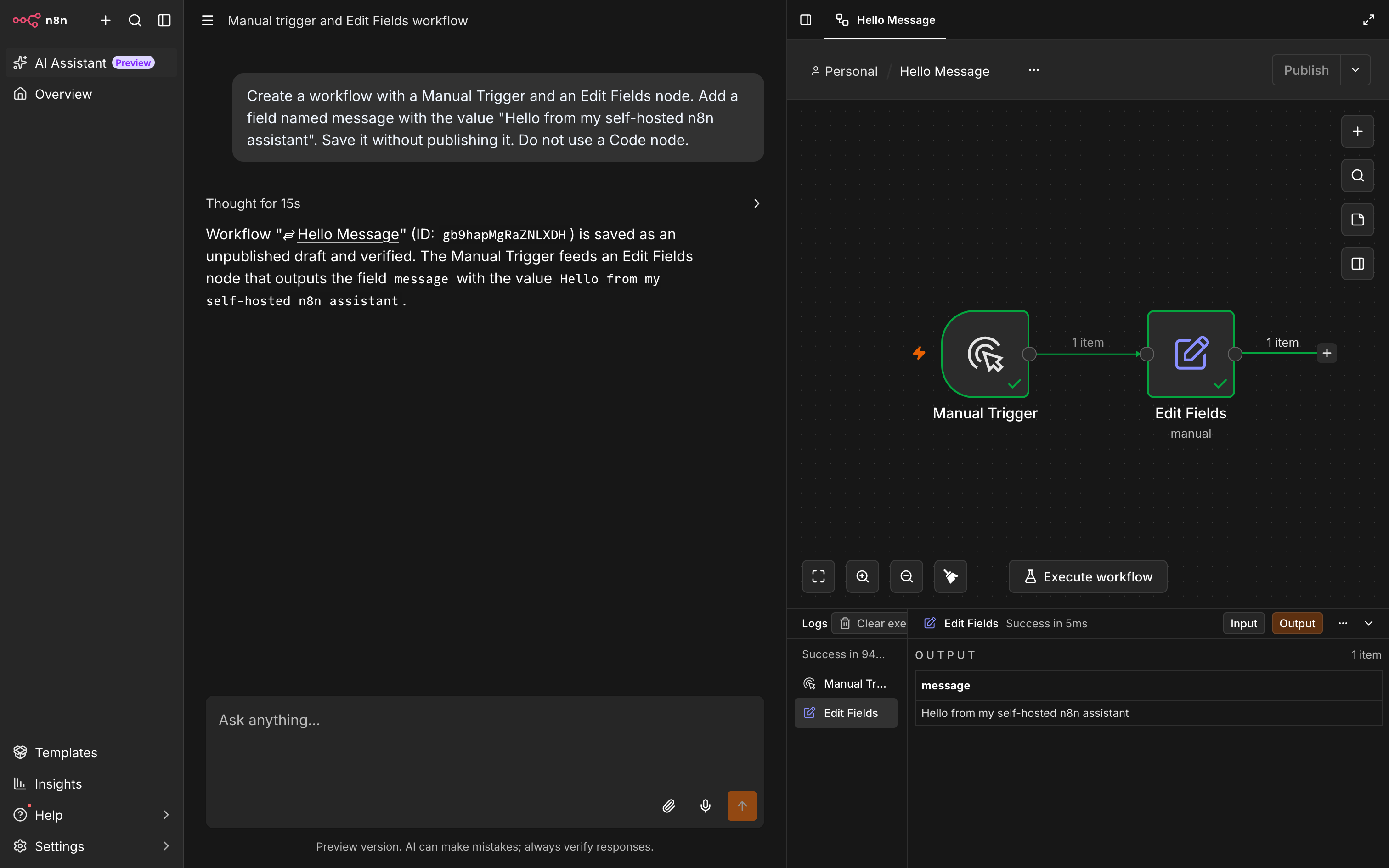Image resolution: width=1389 pixels, height=868 pixels.
Task: Open Personal project breadcrumb
Action: tap(845, 71)
